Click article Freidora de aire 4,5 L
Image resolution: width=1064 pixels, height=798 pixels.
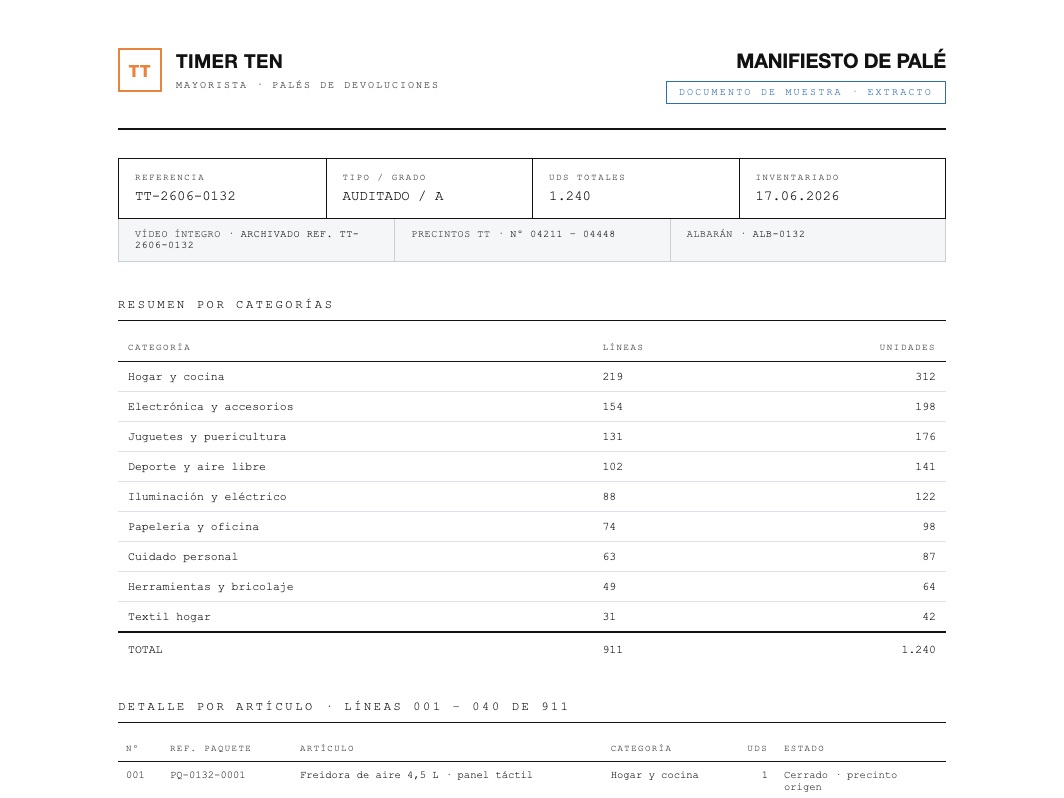pyautogui.click(x=416, y=775)
